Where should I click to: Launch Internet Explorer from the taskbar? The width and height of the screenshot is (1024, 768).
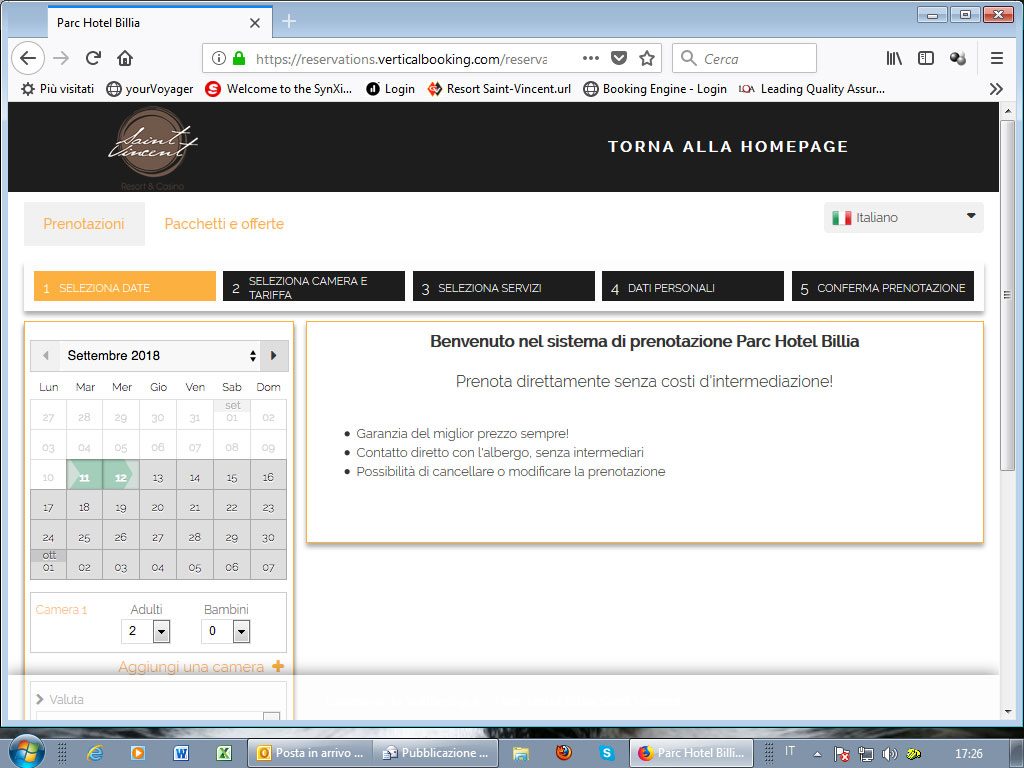tap(95, 753)
